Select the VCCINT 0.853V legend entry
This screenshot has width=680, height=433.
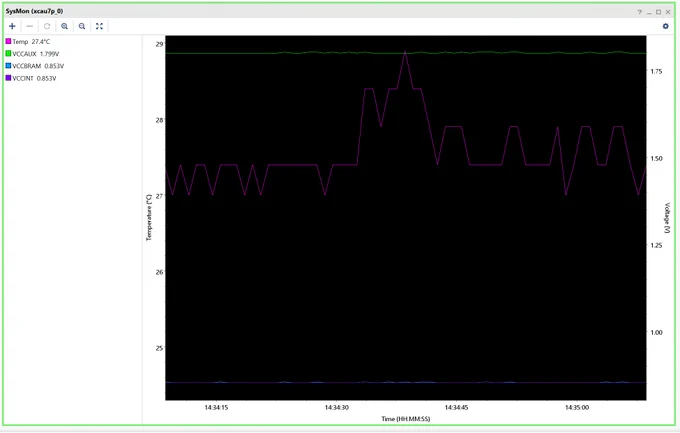[x=31, y=78]
